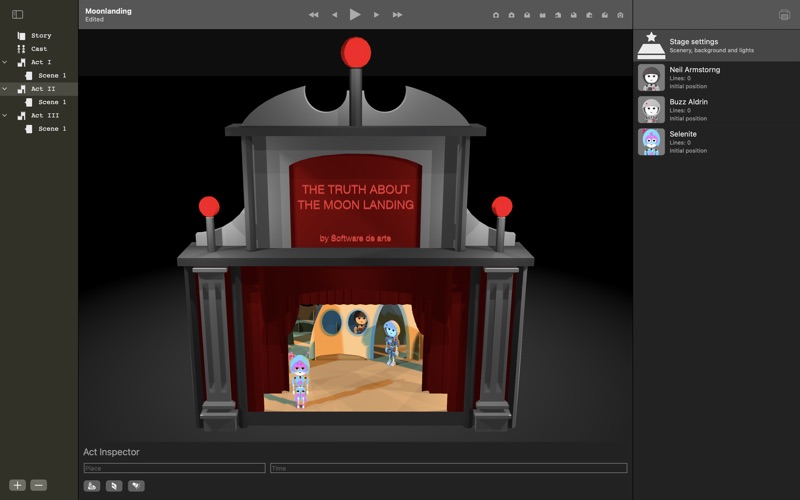Click the Act Inspector spotlight icon button
Image resolution: width=800 pixels, height=500 pixels.
[x=136, y=486]
